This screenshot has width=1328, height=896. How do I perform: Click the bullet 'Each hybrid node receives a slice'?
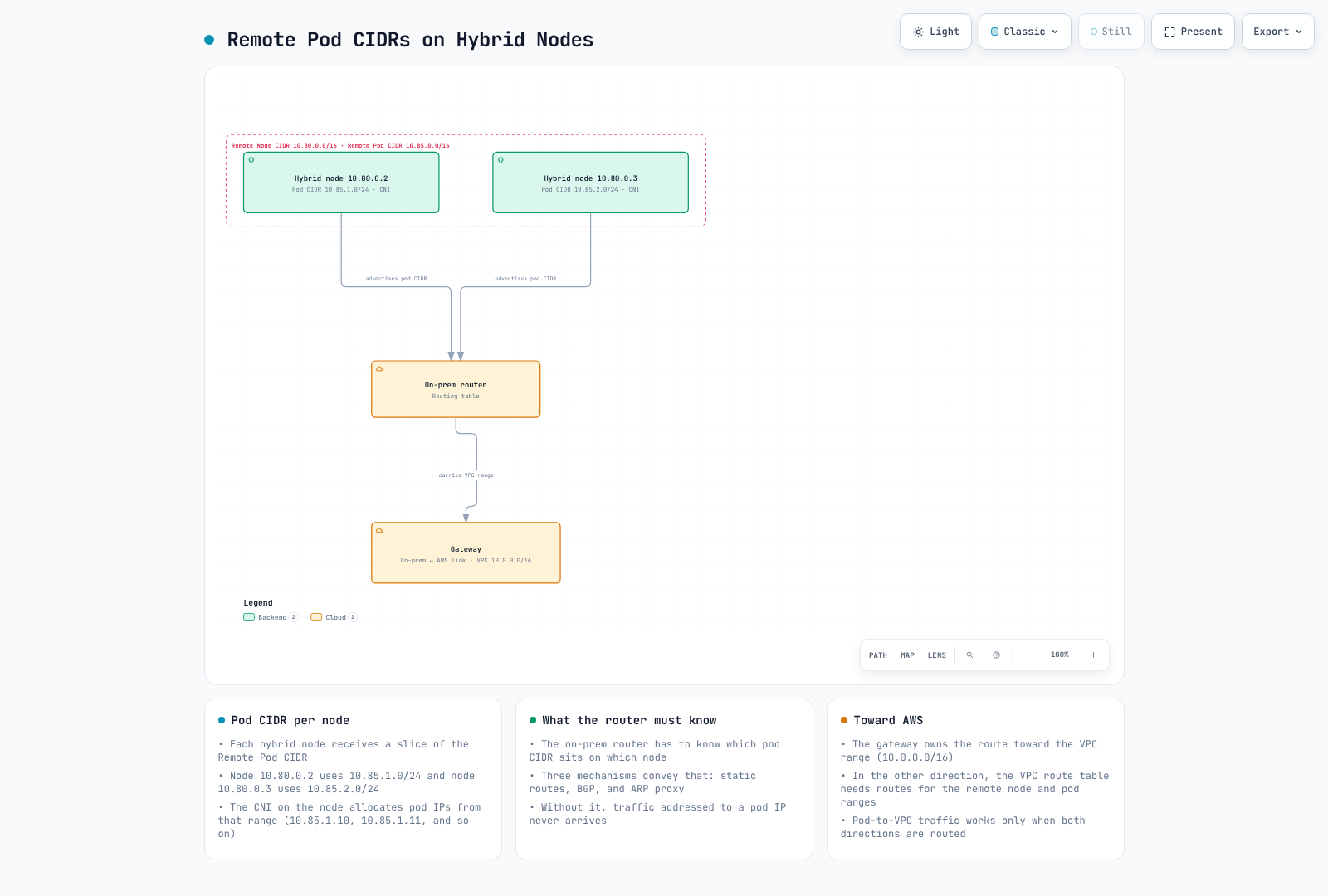click(x=344, y=751)
